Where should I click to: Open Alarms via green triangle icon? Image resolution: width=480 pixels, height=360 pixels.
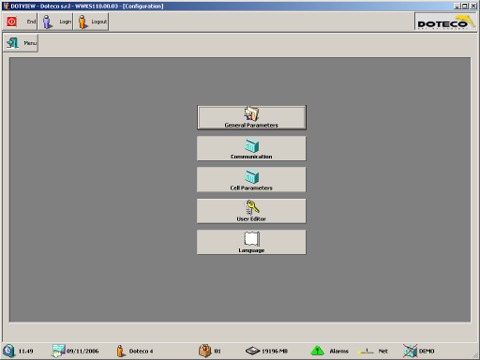point(317,351)
